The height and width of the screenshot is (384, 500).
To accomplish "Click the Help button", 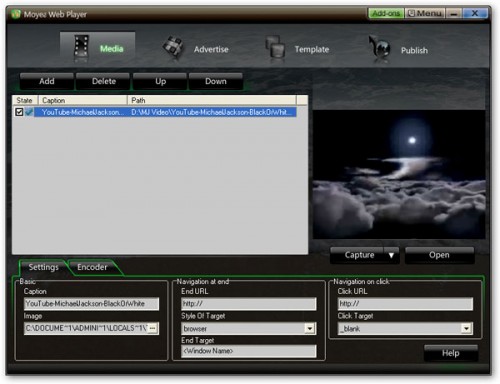I will [x=451, y=353].
